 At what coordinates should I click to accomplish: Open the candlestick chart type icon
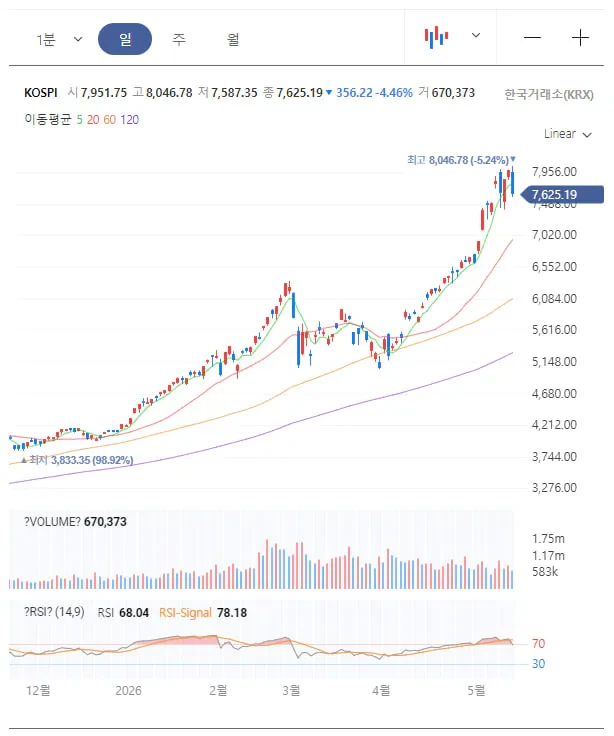[437, 37]
